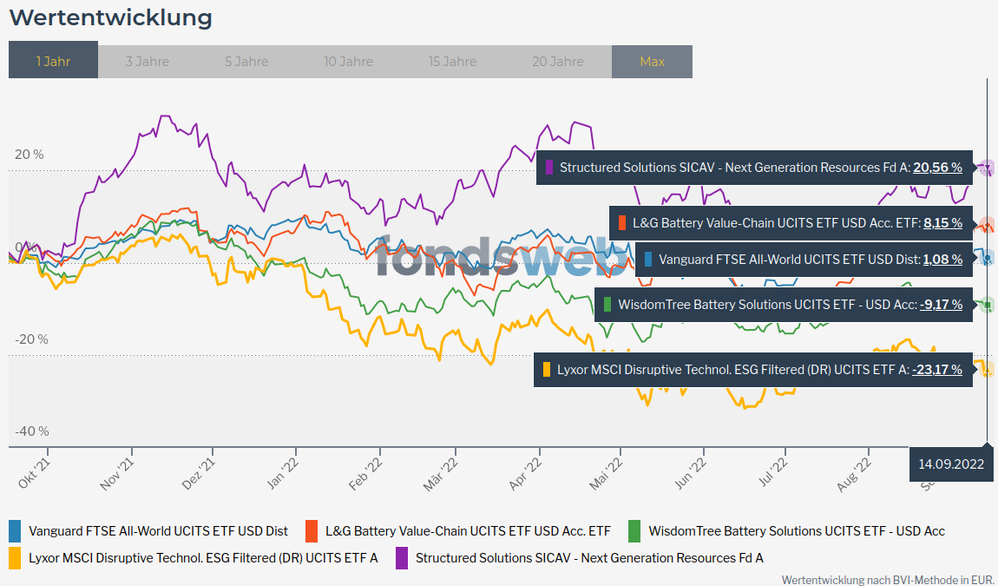Screen dimensions: 998x586
Task: Switch to the 3 Jahre tab
Action: tap(147, 61)
